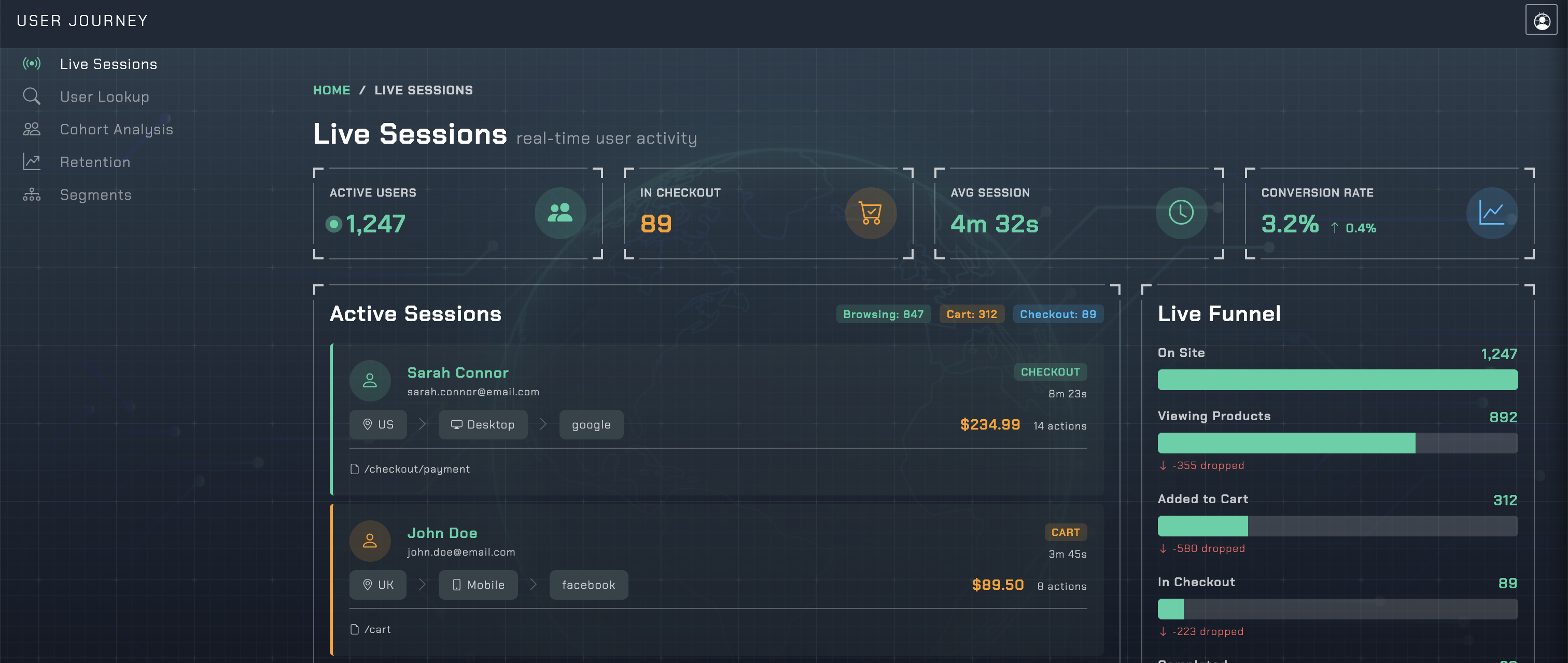
Task: Click the HOME breadcrumb link
Action: 331,90
